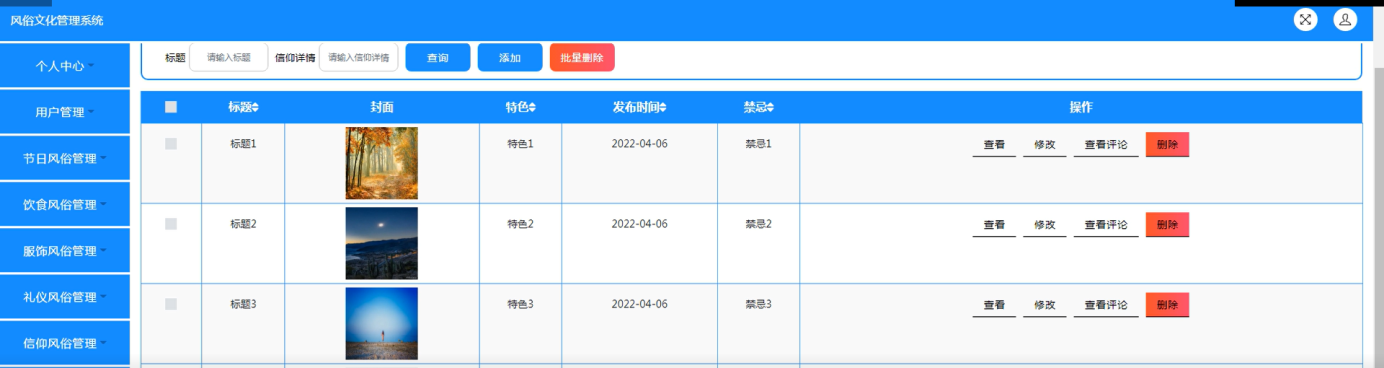This screenshot has height=368, width=1384.
Task: Click 查看 for 标题1 row
Action: (x=994, y=145)
